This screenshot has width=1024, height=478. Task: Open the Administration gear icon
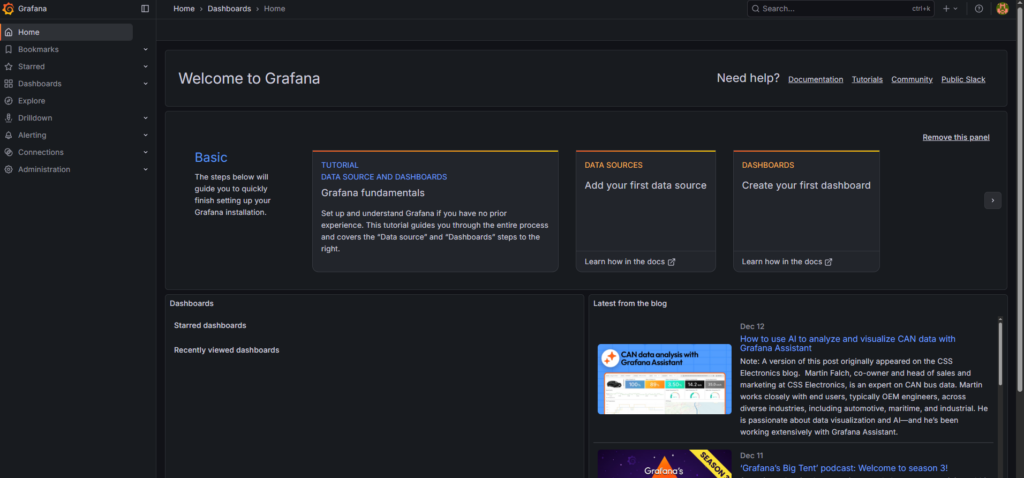click(x=9, y=169)
